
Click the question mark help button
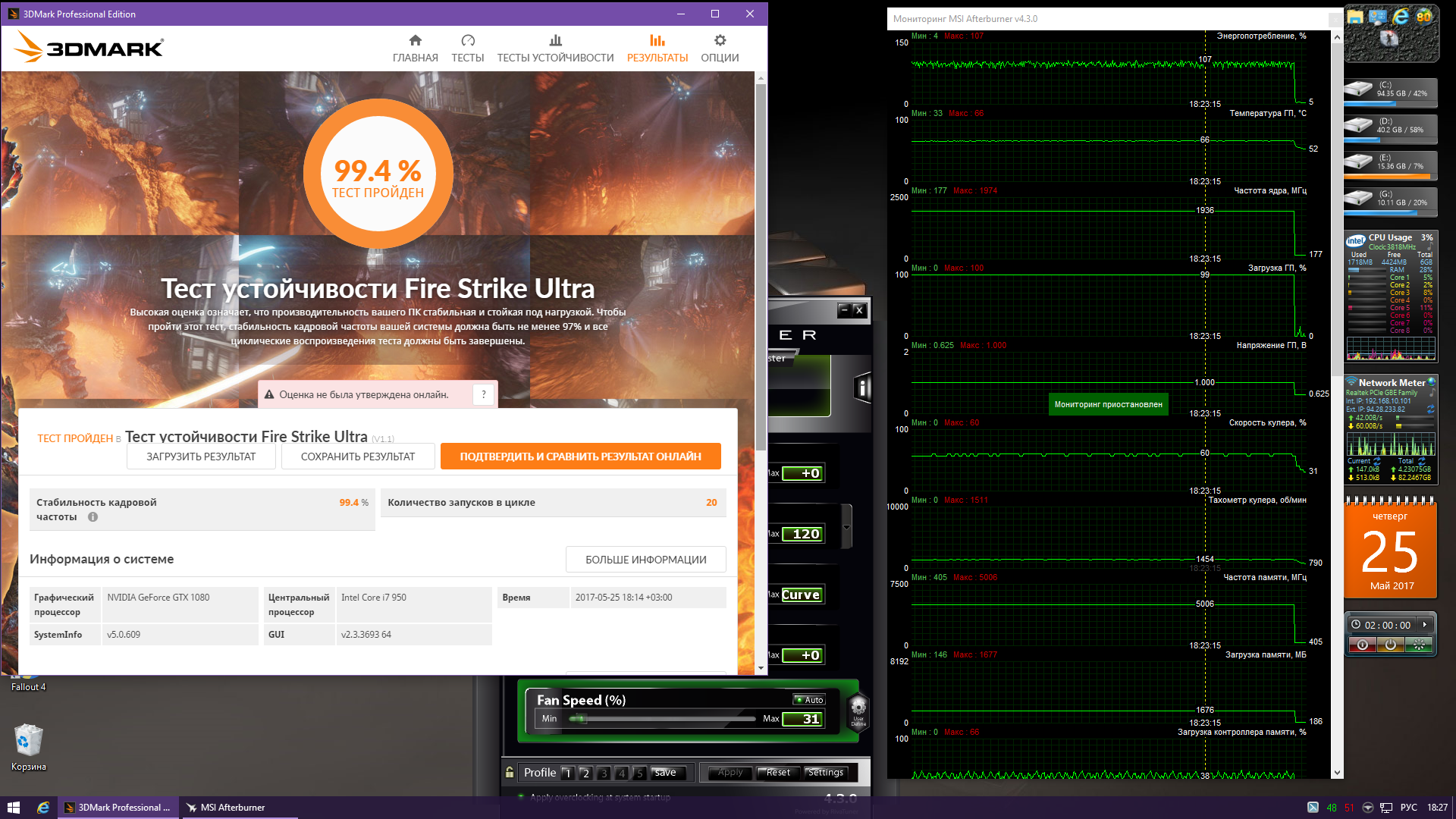(x=483, y=394)
